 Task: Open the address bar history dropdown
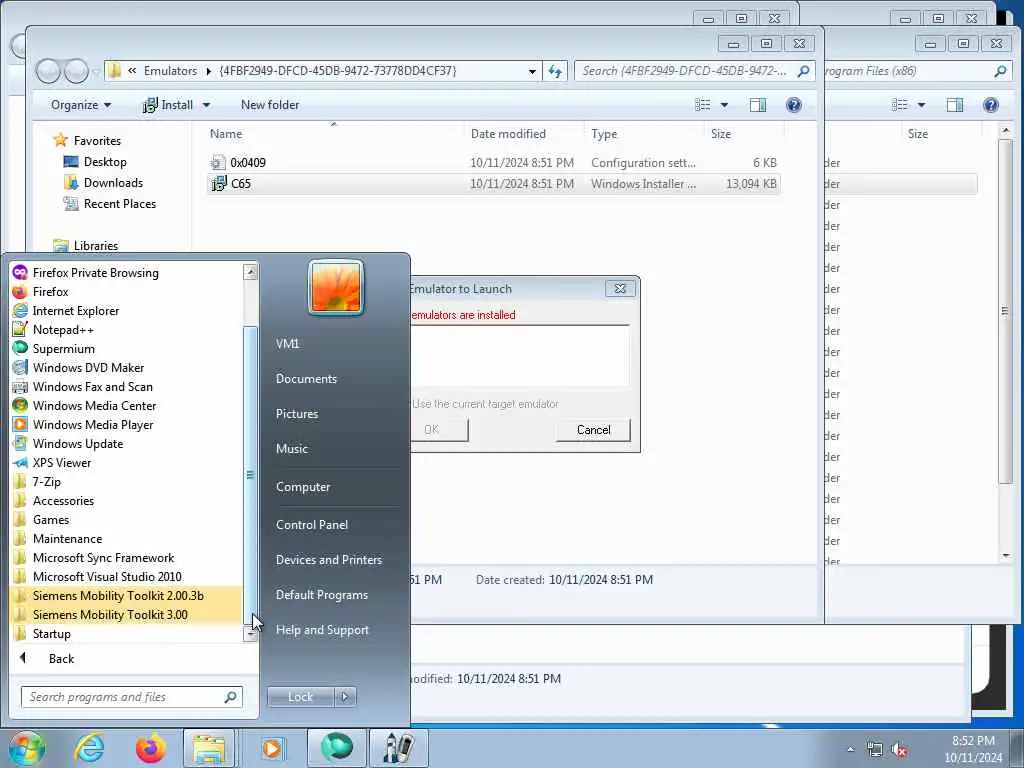pyautogui.click(x=532, y=71)
